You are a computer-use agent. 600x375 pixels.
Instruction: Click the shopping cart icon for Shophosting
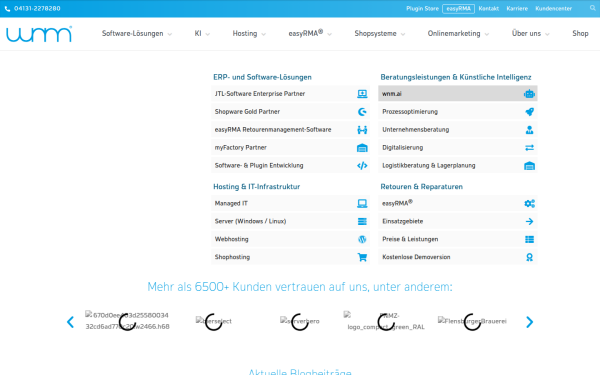(362, 257)
